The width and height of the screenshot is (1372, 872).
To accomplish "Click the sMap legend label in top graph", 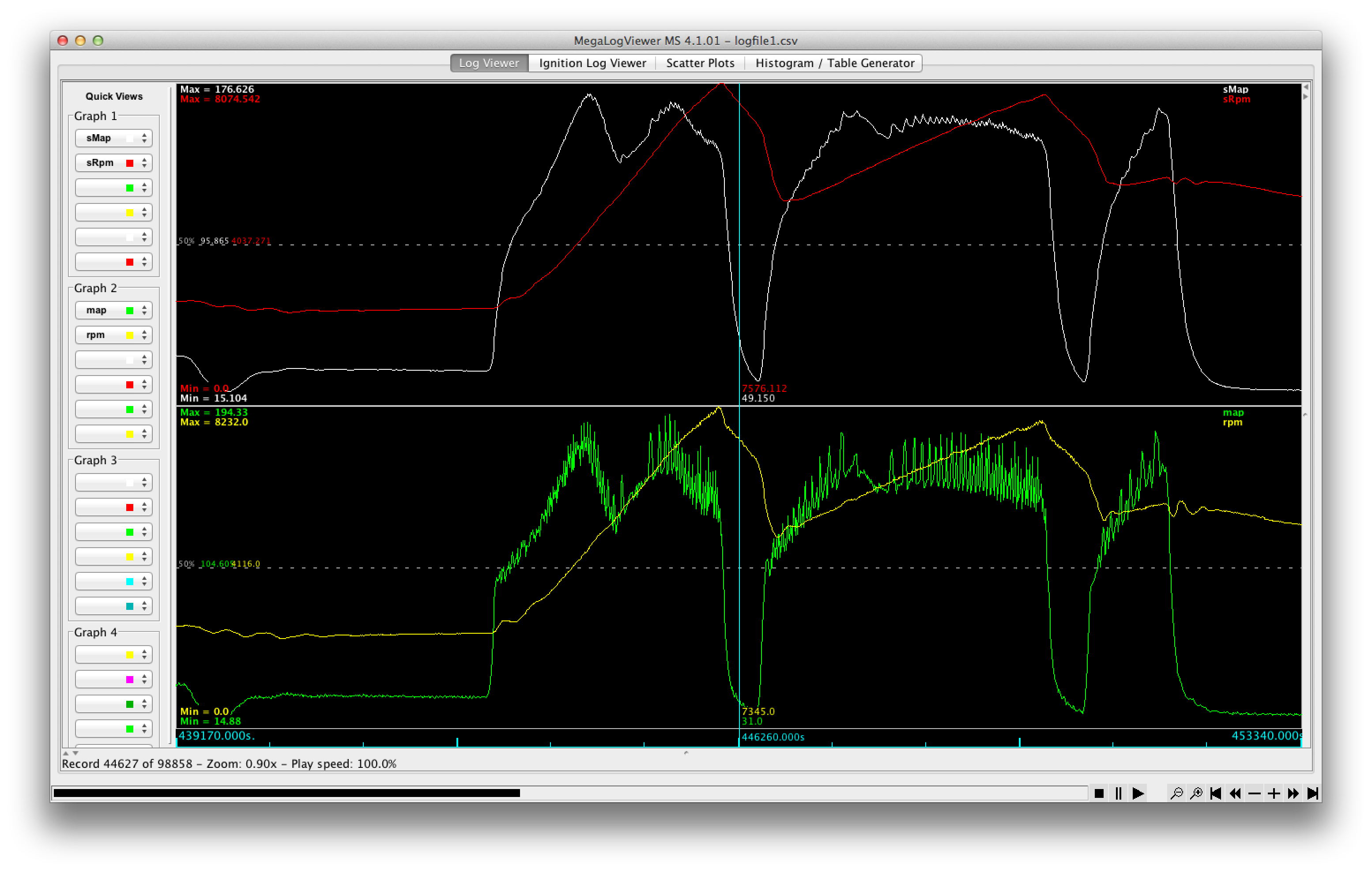I will pyautogui.click(x=1235, y=90).
